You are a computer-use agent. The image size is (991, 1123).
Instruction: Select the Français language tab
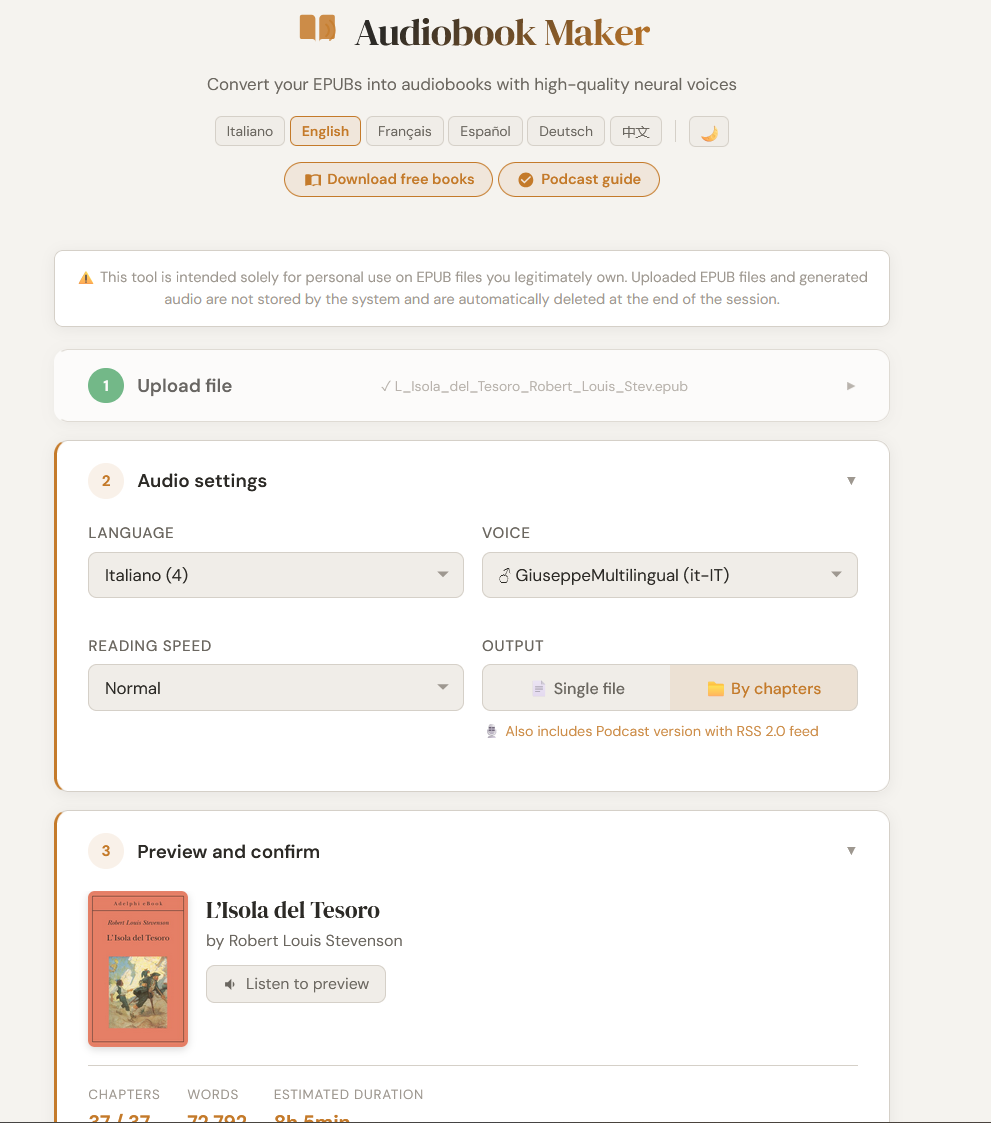click(x=404, y=131)
